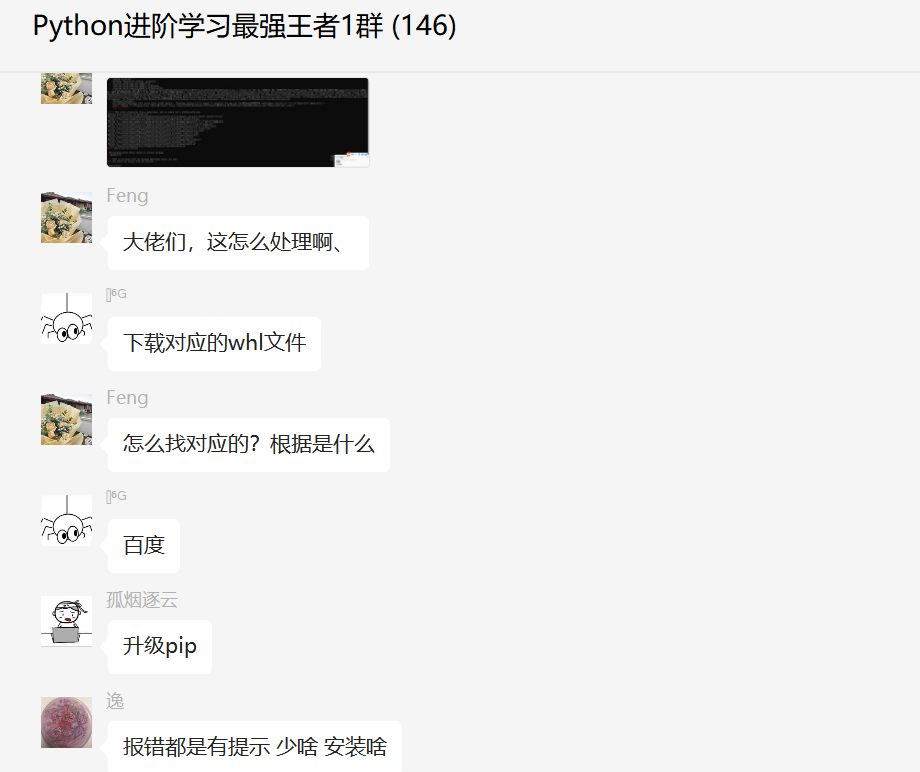Click spider avatar beside whl文件 message
Viewport: 920px width, 772px height.
coord(66,318)
